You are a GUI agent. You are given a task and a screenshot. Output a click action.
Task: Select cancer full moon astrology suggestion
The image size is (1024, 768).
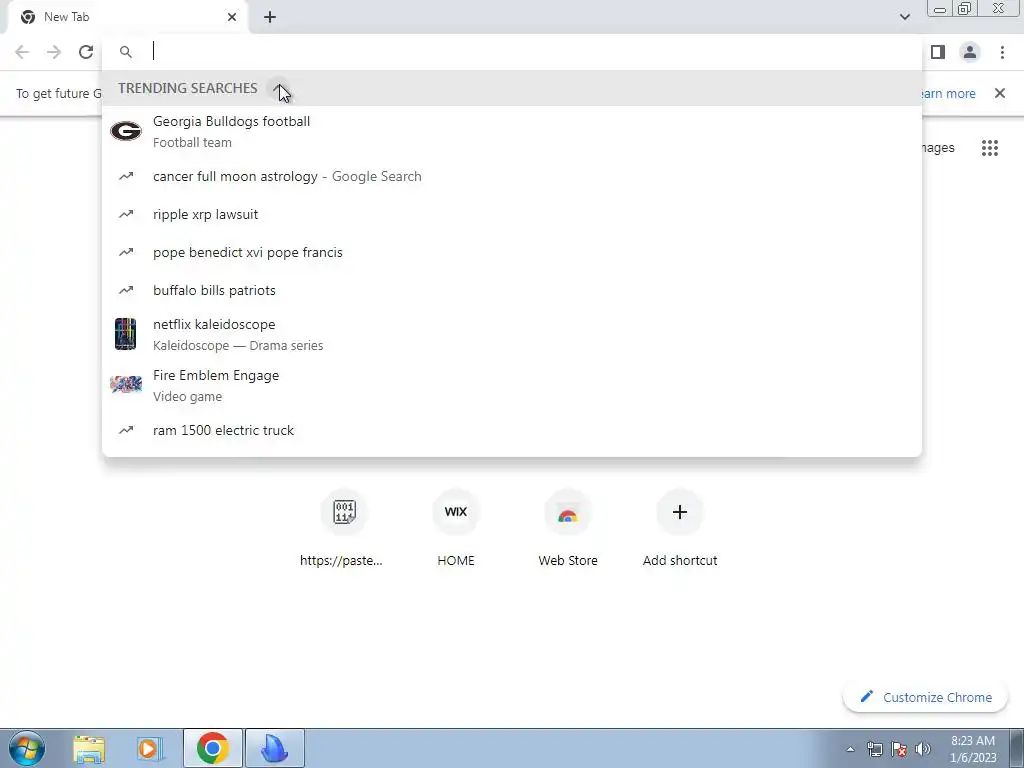click(512, 176)
